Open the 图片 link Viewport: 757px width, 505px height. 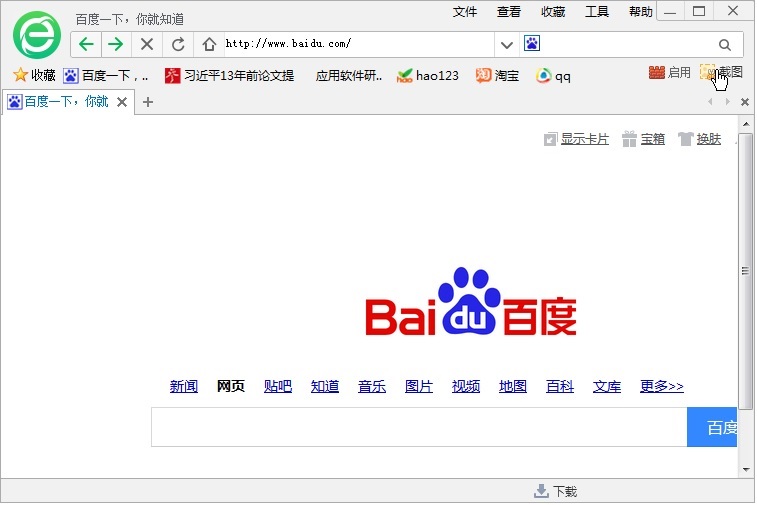(x=419, y=386)
